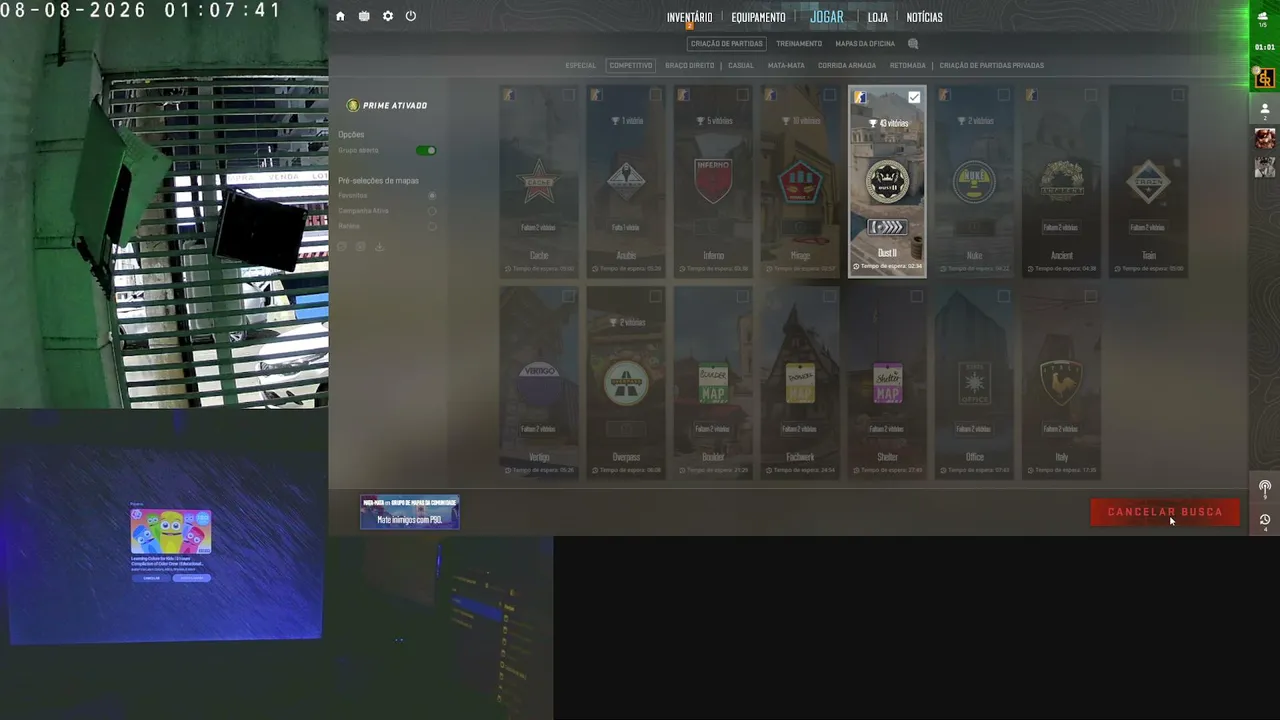Screen dimensions: 1280x720
Task: Select the Favoritos map preset radio
Action: (x=432, y=196)
